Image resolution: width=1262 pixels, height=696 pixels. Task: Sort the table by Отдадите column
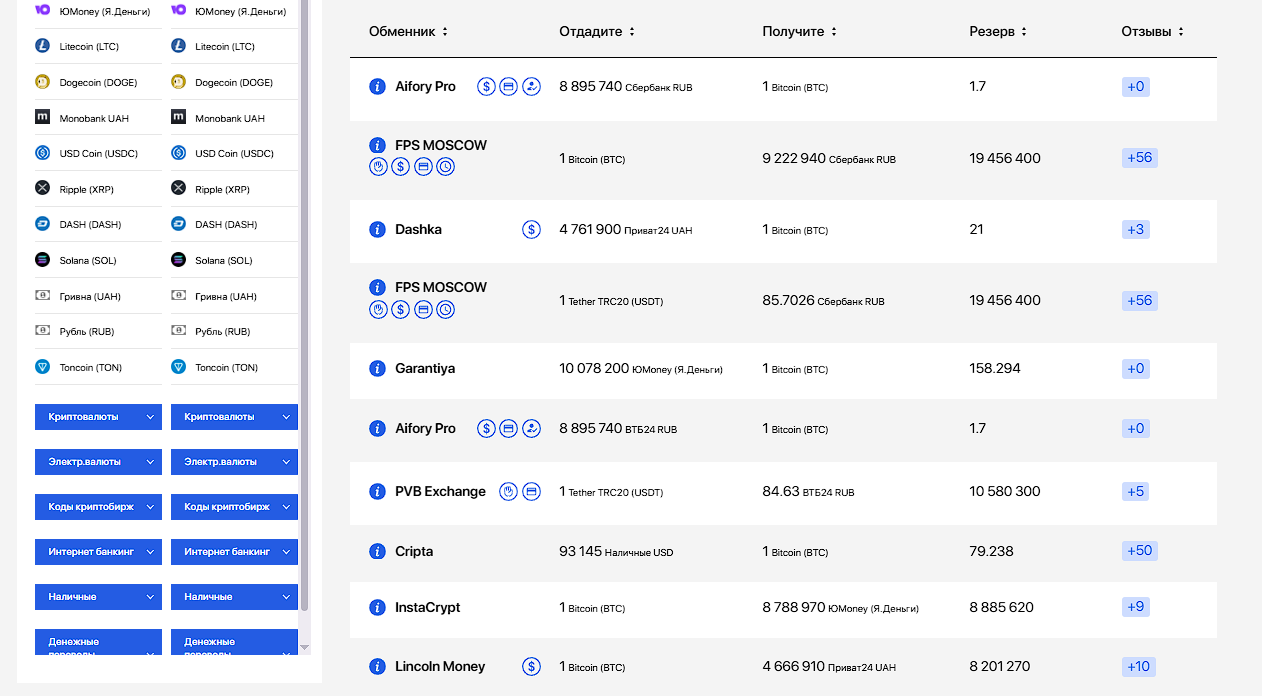pyautogui.click(x=597, y=32)
